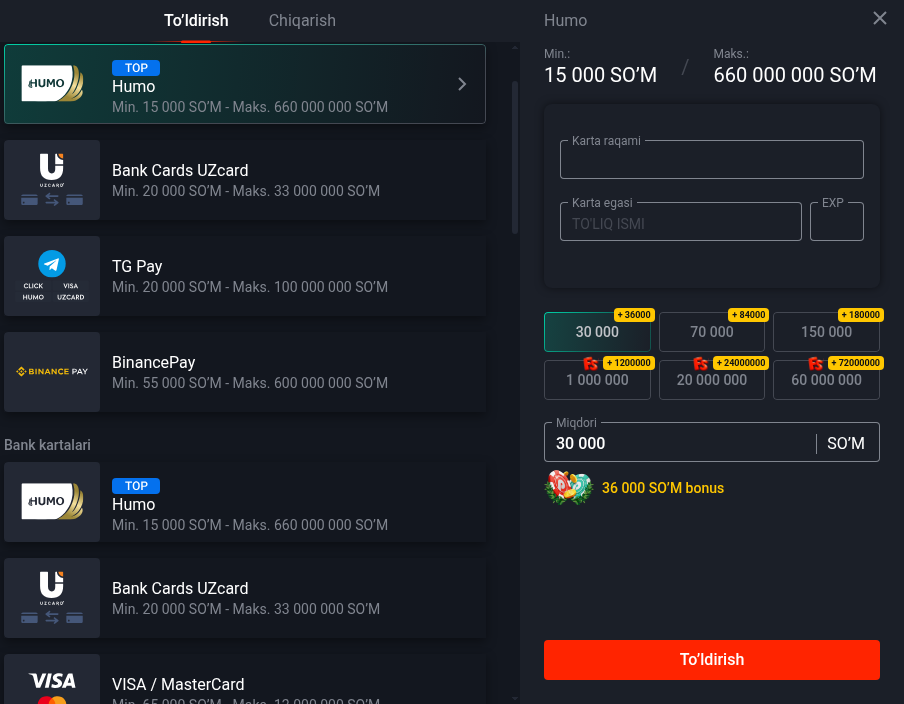Click the 660 000 000 SO'M maximum value

(x=794, y=75)
